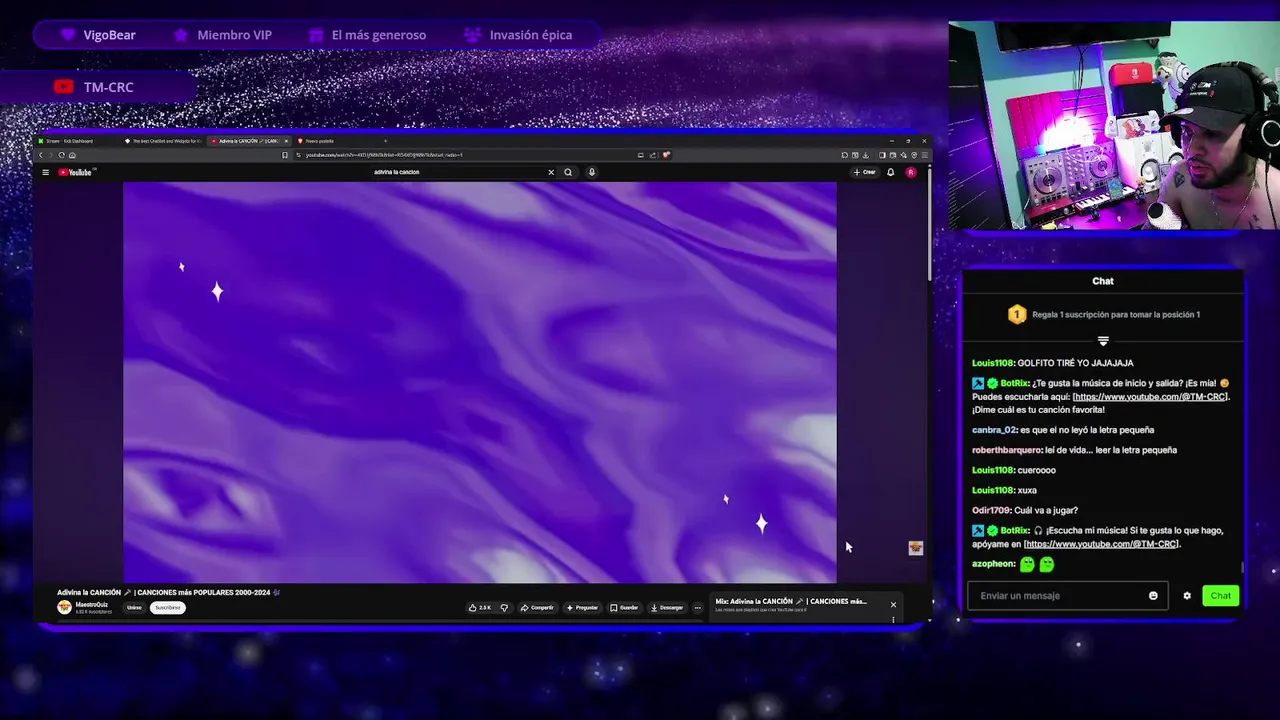
Task: Click the TM-CRC YouTube overlay badge
Action: point(95,87)
